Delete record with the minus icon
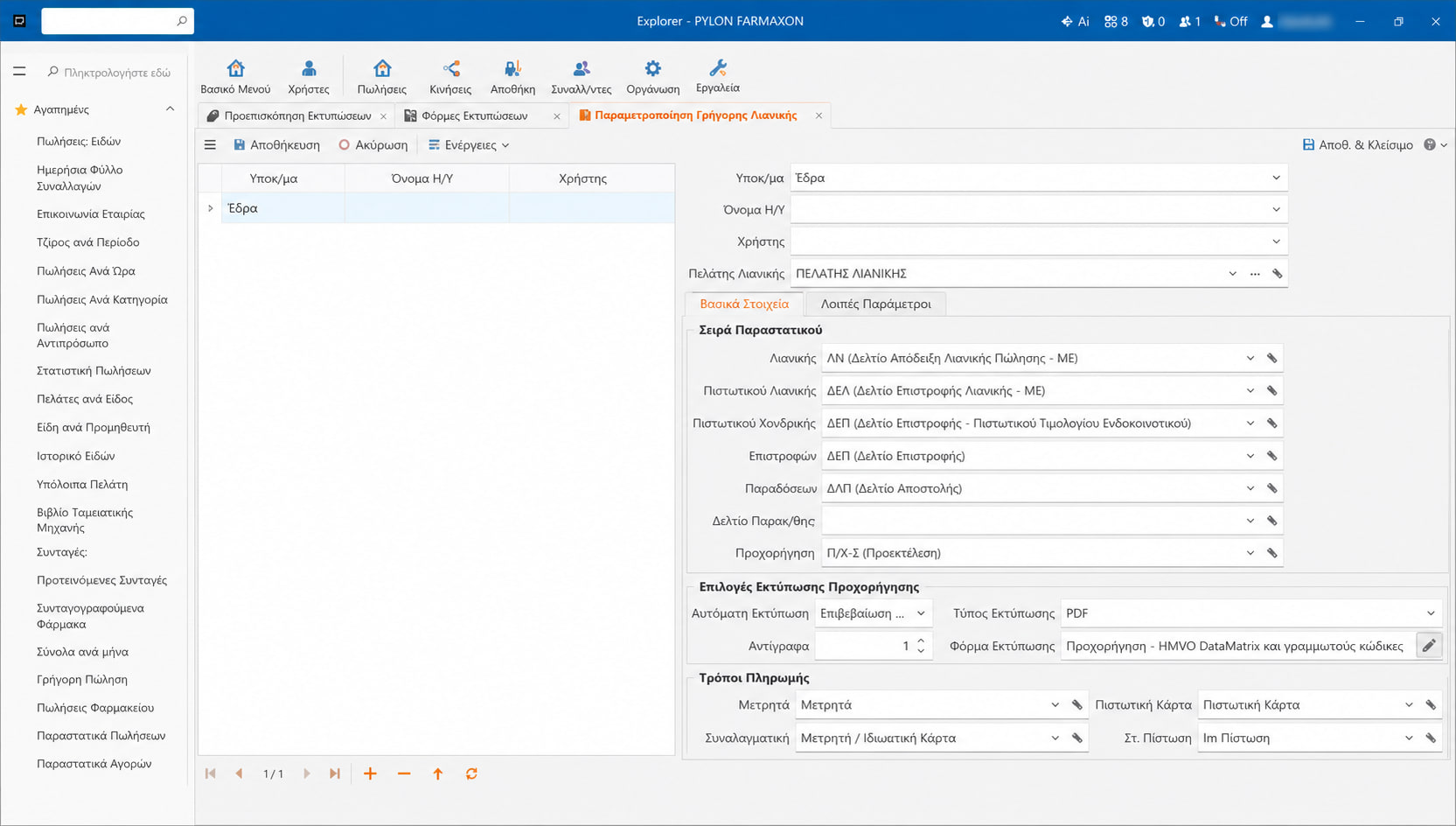This screenshot has height=826, width=1456. pyautogui.click(x=404, y=773)
